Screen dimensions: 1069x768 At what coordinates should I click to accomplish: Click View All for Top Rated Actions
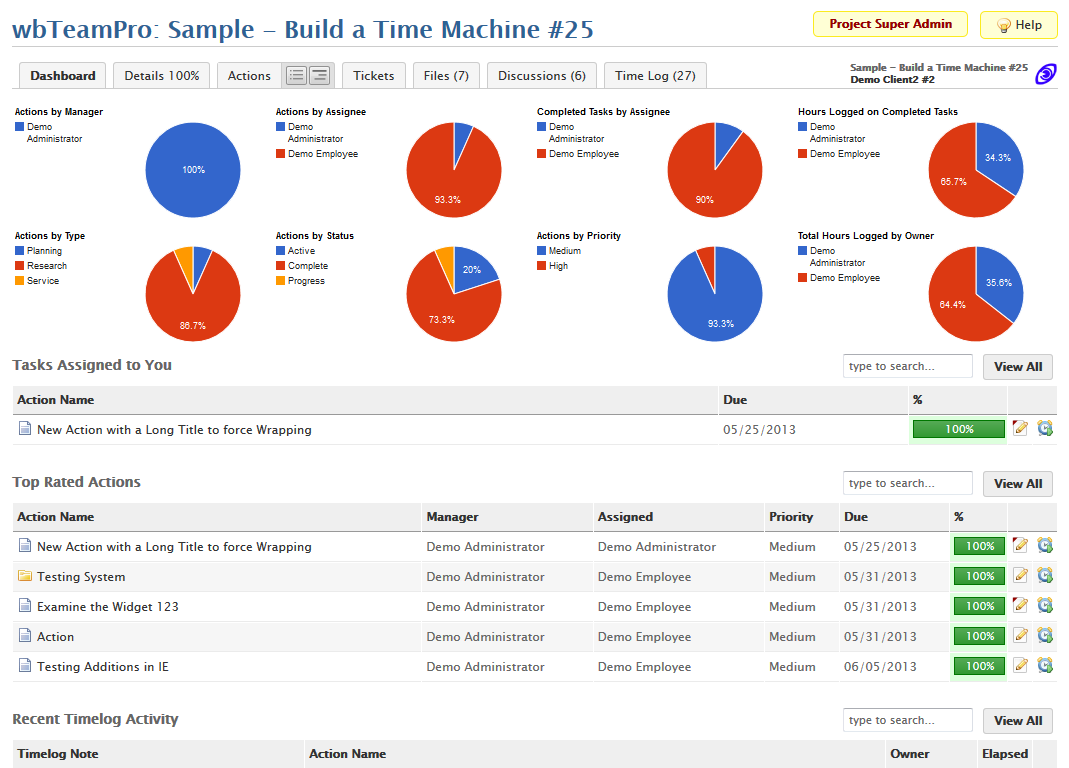pyautogui.click(x=1017, y=484)
